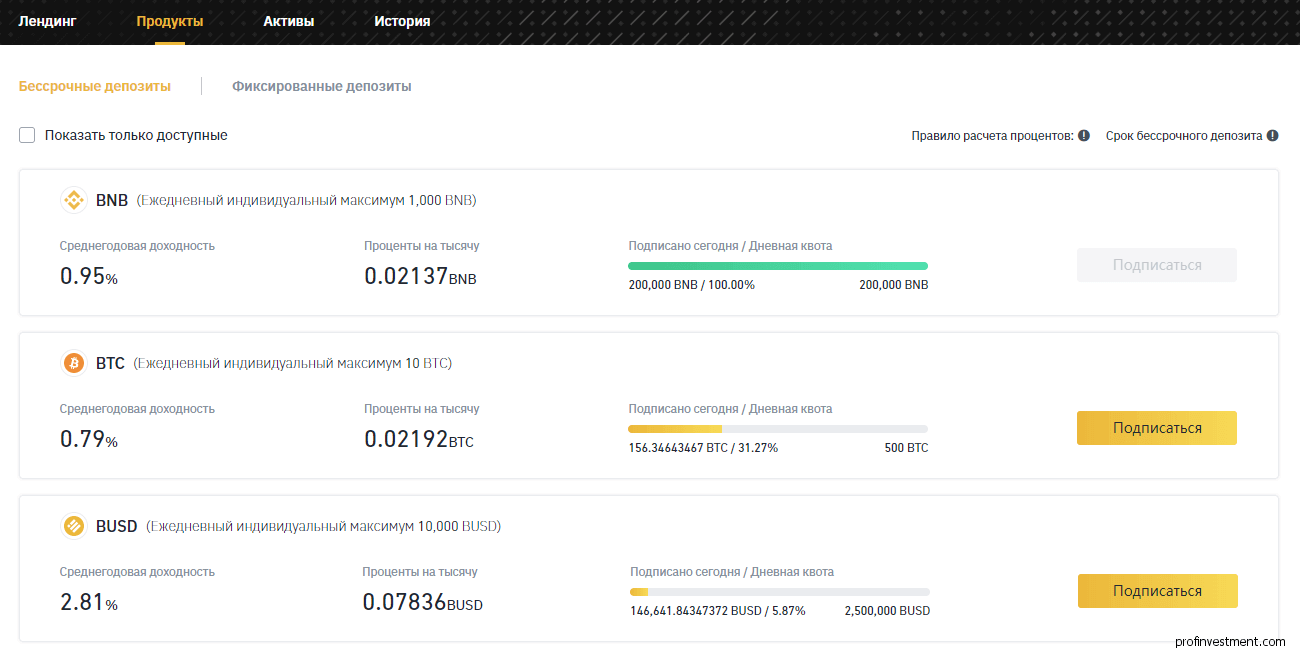The height and width of the screenshot is (663, 1300).
Task: Click the BNB card title text
Action: point(112,200)
